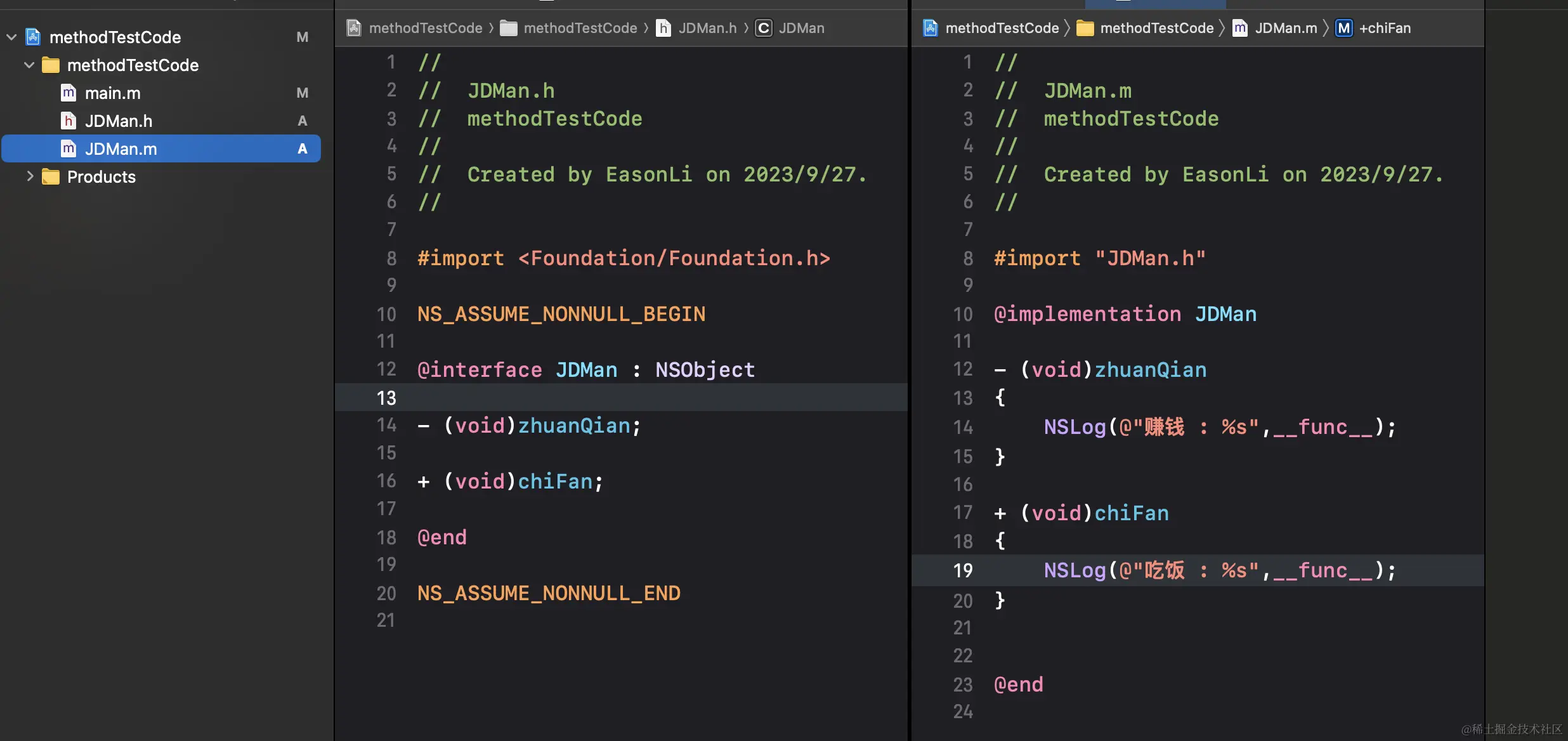Image resolution: width=1568 pixels, height=741 pixels.
Task: Click the Created by comment in JDMan.m
Action: 1219,174
